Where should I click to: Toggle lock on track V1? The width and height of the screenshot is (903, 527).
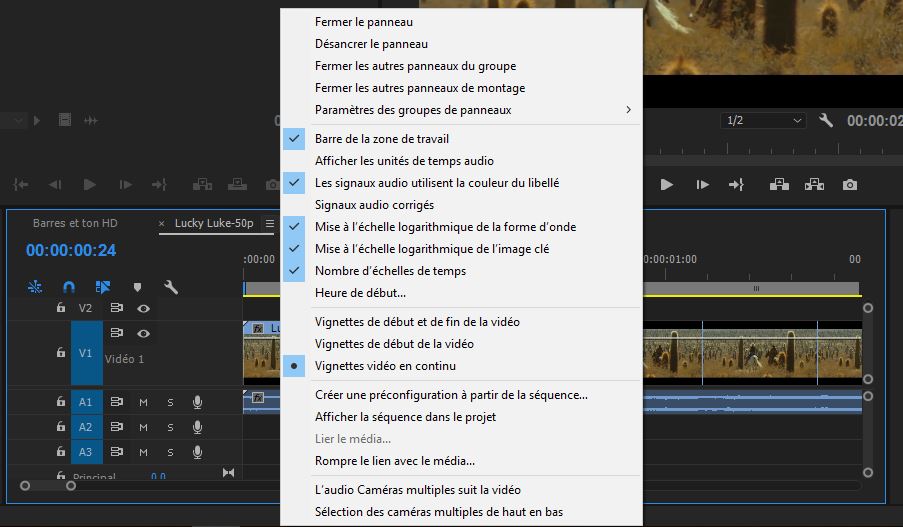coord(61,353)
